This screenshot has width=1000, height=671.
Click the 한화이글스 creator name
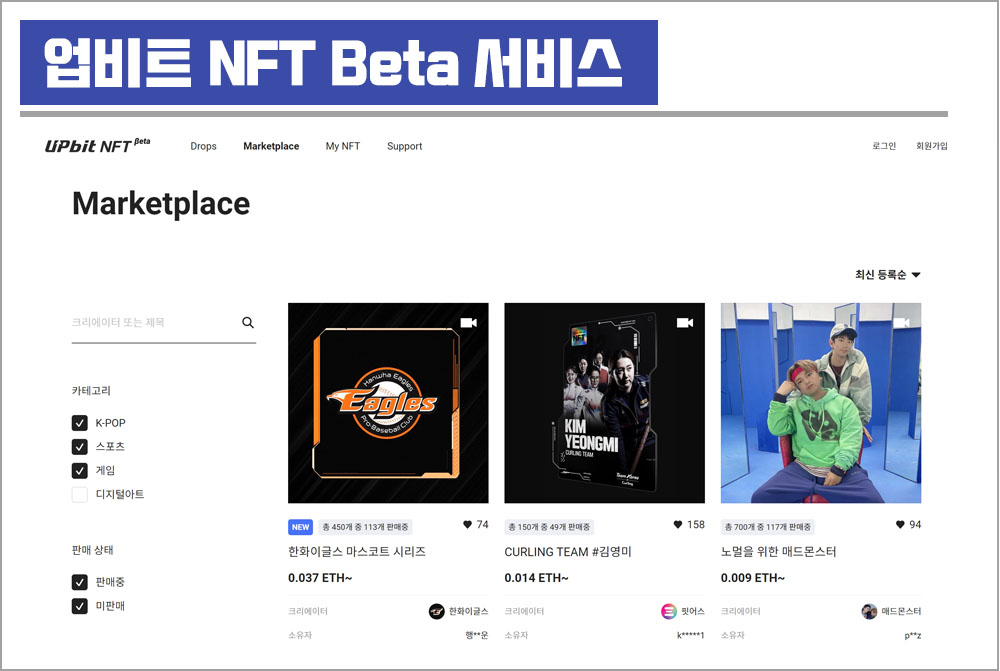click(x=468, y=612)
